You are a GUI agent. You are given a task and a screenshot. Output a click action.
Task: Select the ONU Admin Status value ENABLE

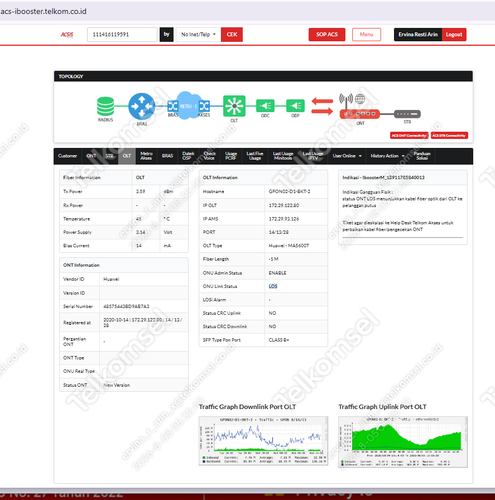tap(277, 273)
